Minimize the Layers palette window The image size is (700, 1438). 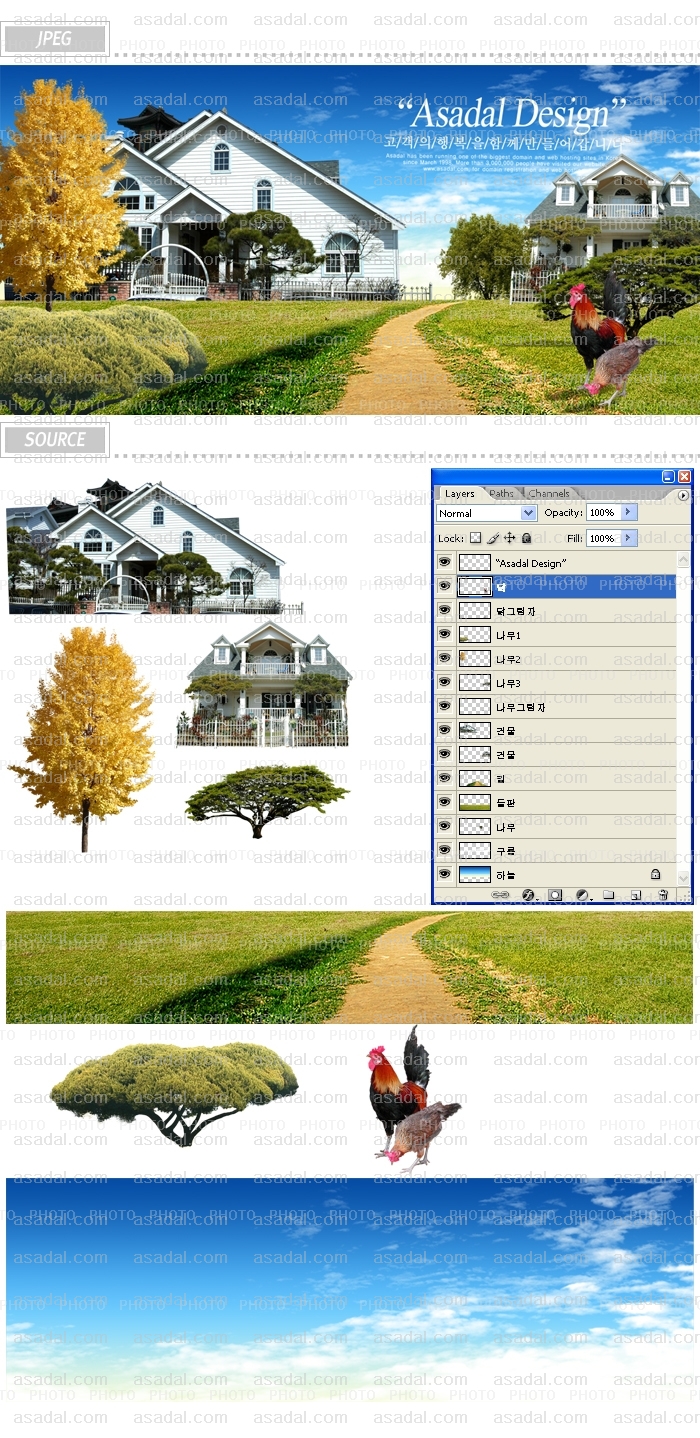(x=668, y=477)
